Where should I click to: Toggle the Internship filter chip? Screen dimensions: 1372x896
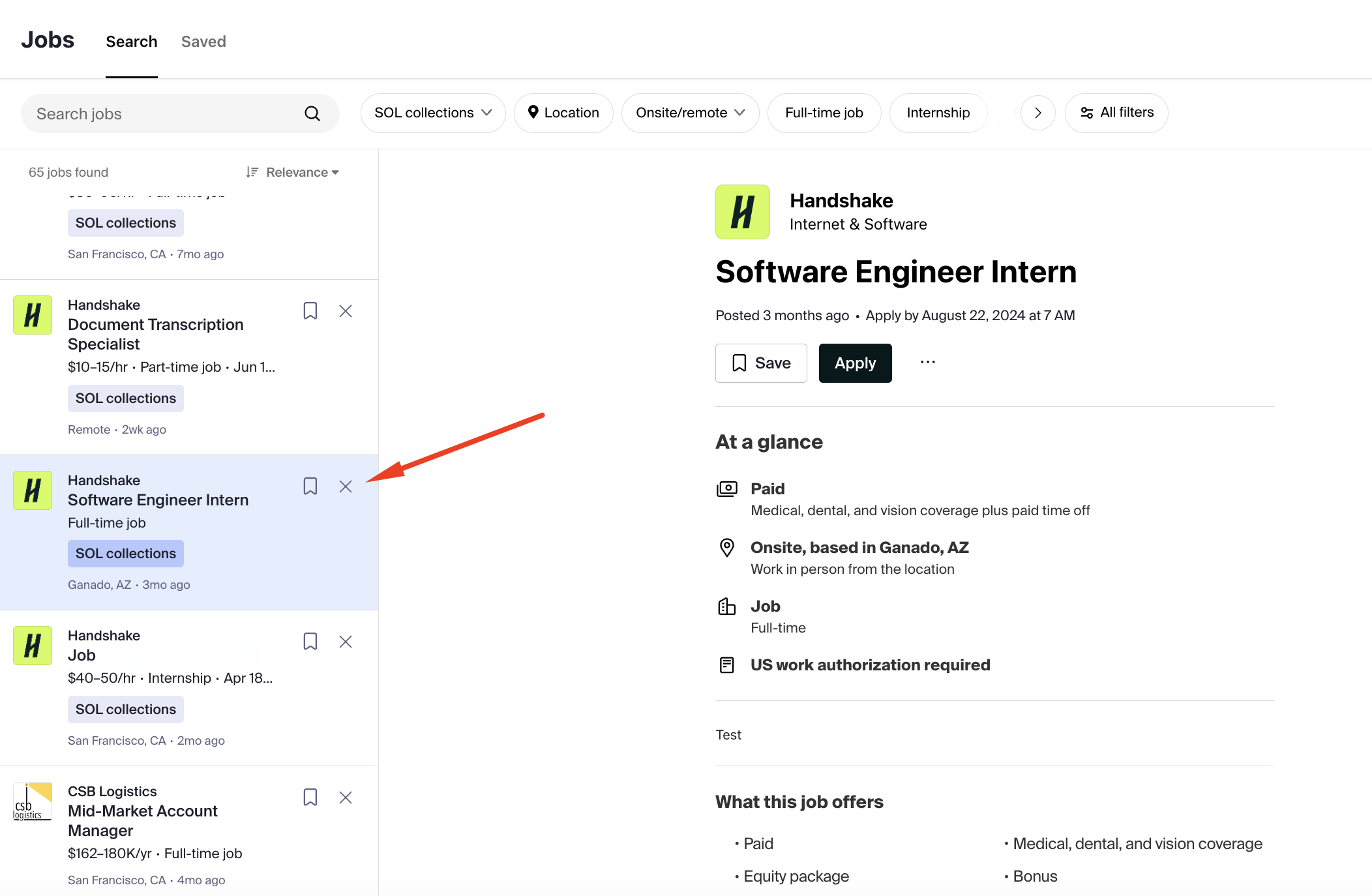pos(938,113)
